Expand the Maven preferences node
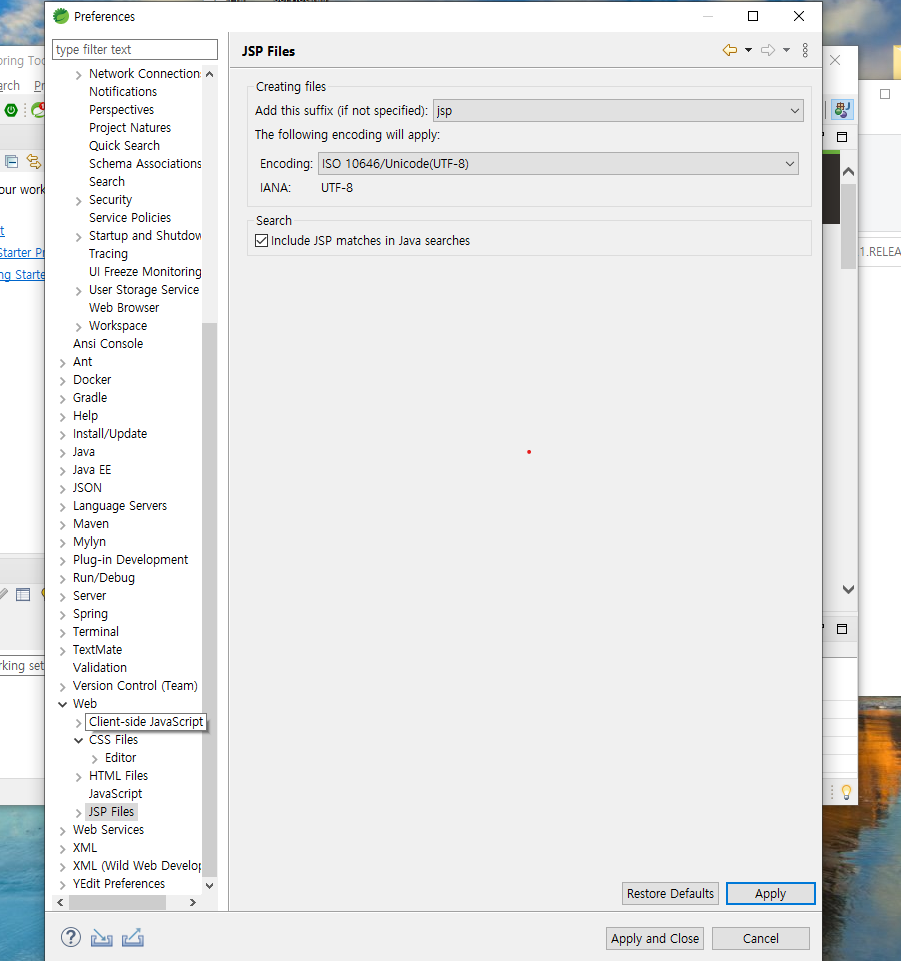The width and height of the screenshot is (901, 961). (x=63, y=525)
